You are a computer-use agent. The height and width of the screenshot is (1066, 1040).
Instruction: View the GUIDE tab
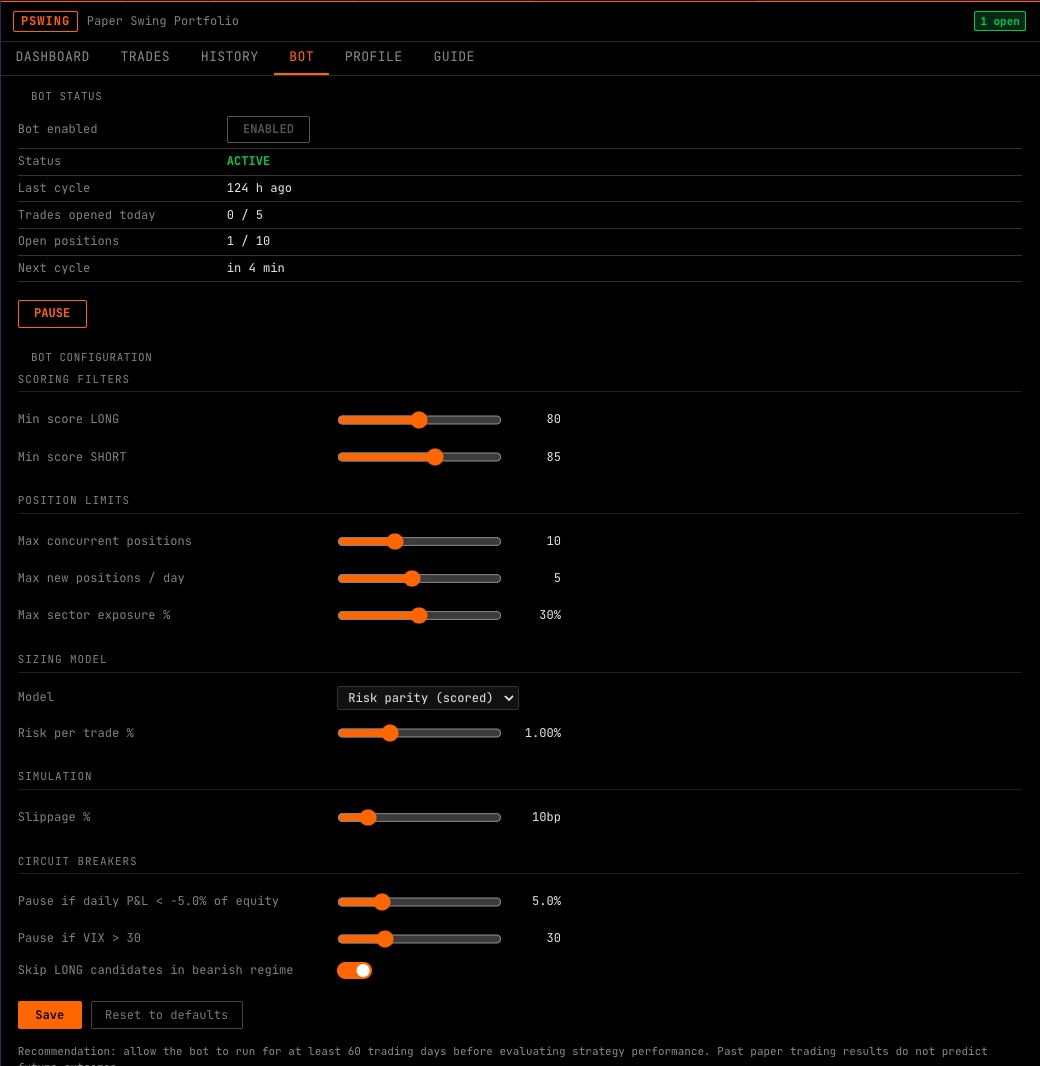pyautogui.click(x=453, y=57)
